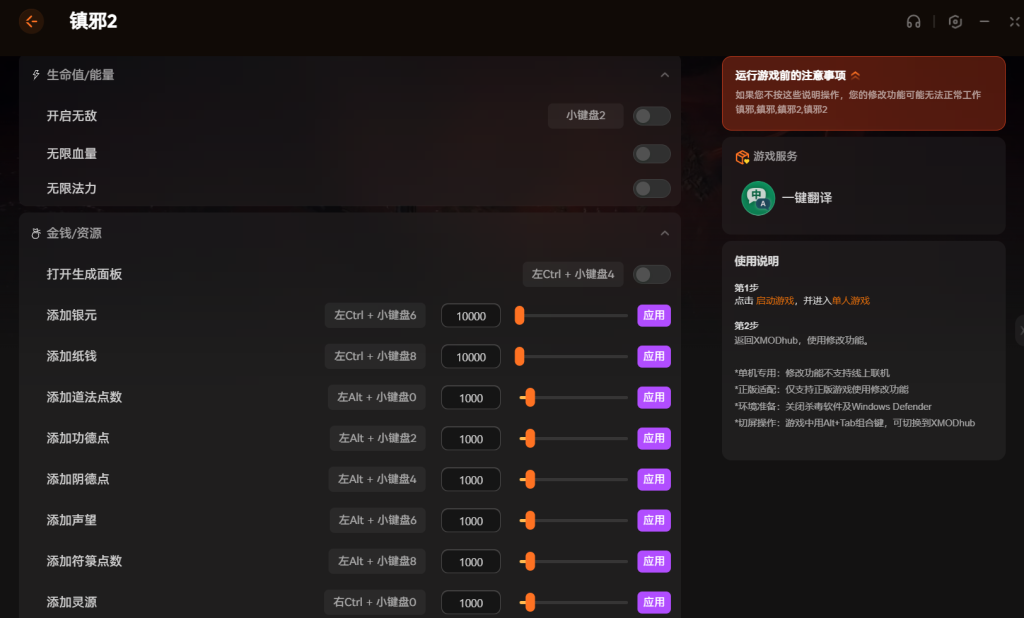This screenshot has width=1024, height=618.
Task: Expand the side panel arrow at right edge
Action: [x=1018, y=330]
